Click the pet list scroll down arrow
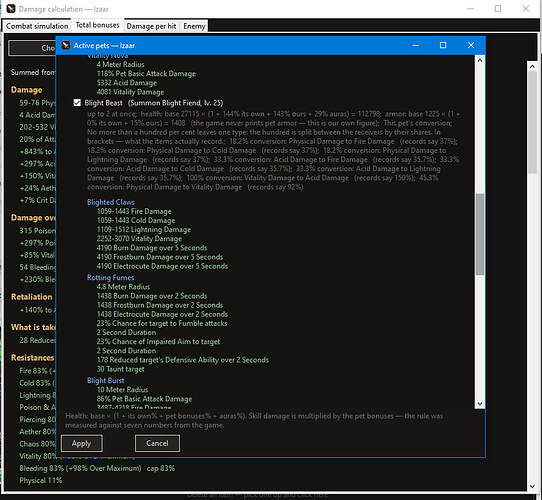This screenshot has height=500, width=542. point(480,404)
